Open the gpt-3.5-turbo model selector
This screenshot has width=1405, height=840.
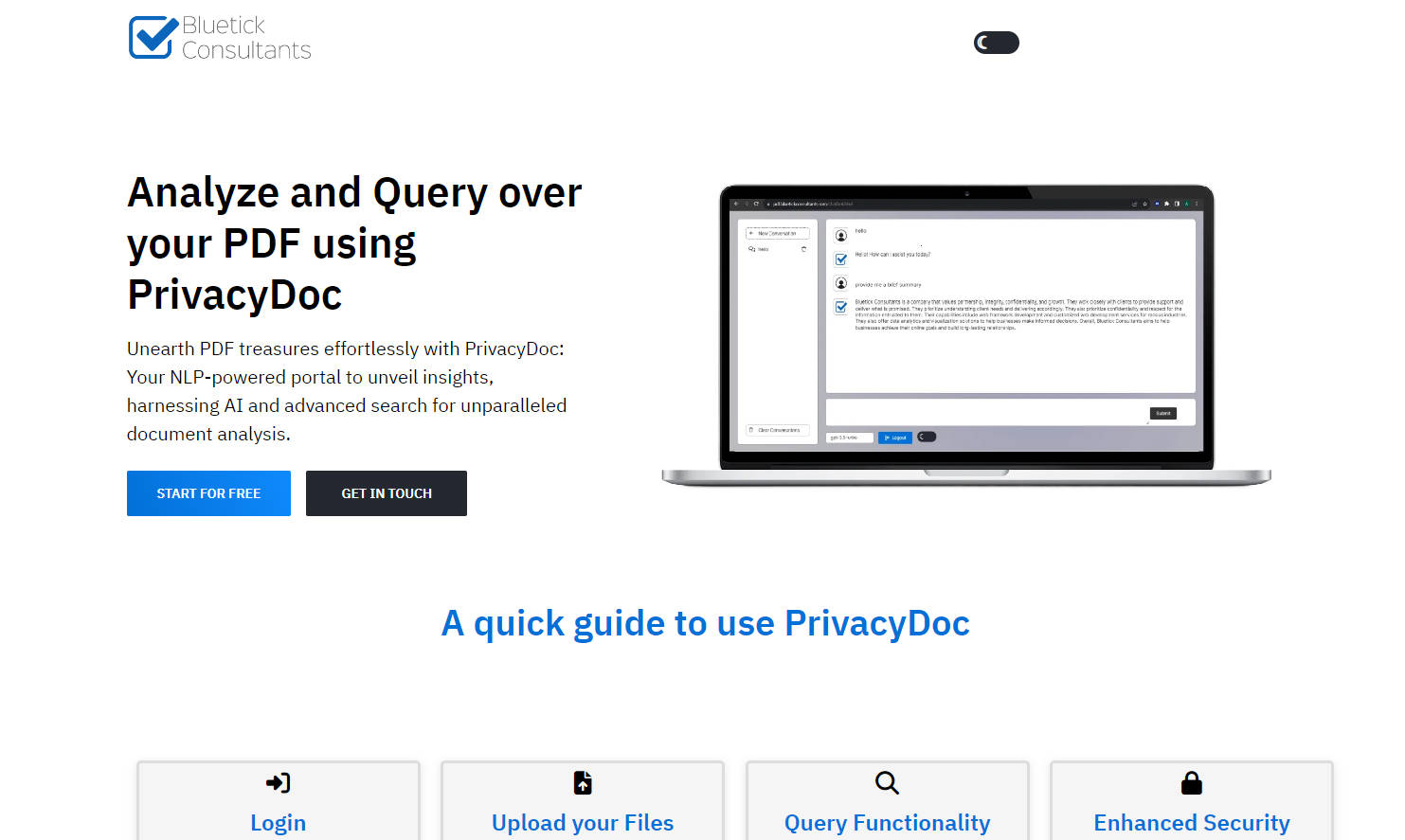(851, 437)
